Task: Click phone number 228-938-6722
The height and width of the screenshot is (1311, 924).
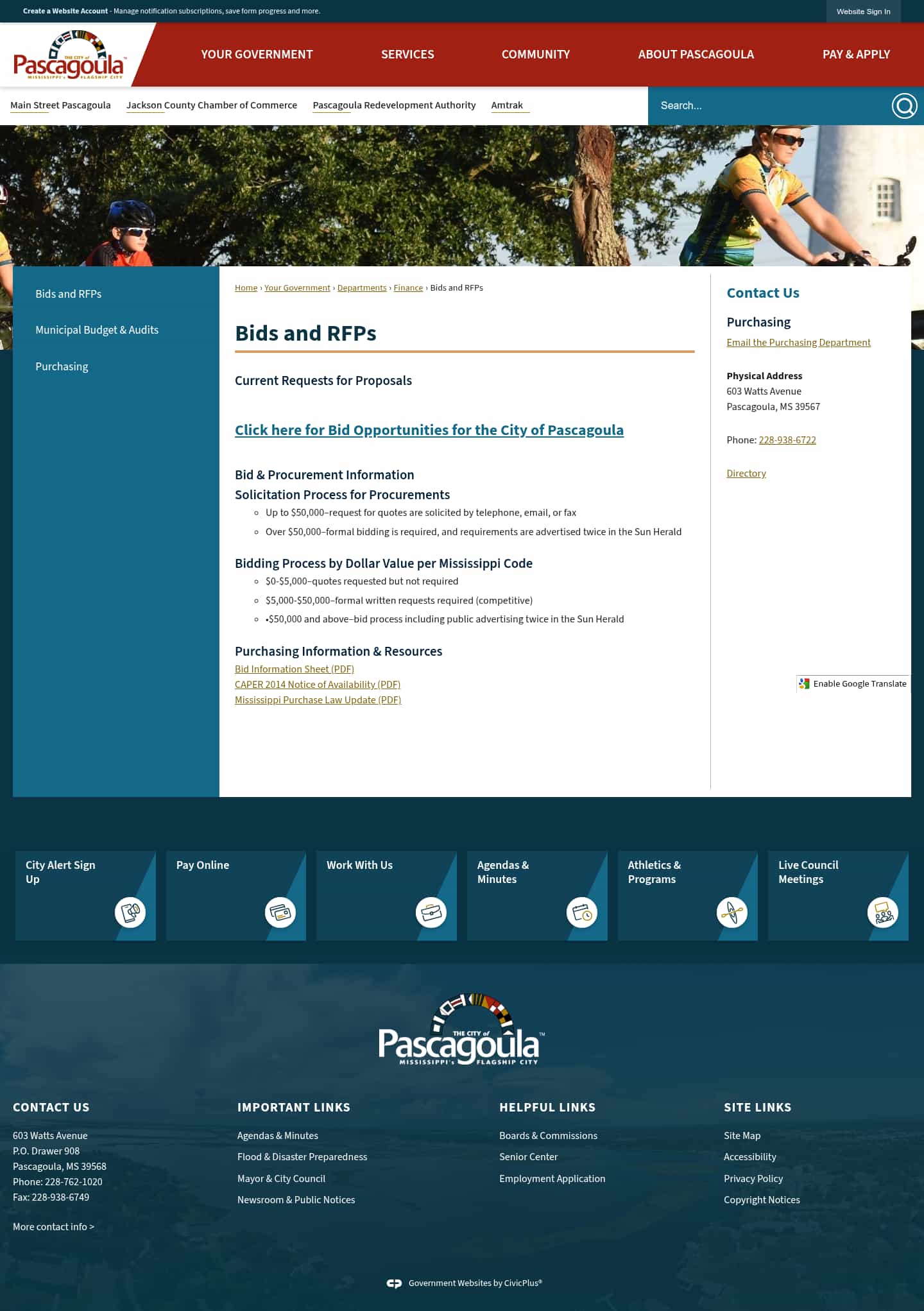Action: (x=787, y=440)
